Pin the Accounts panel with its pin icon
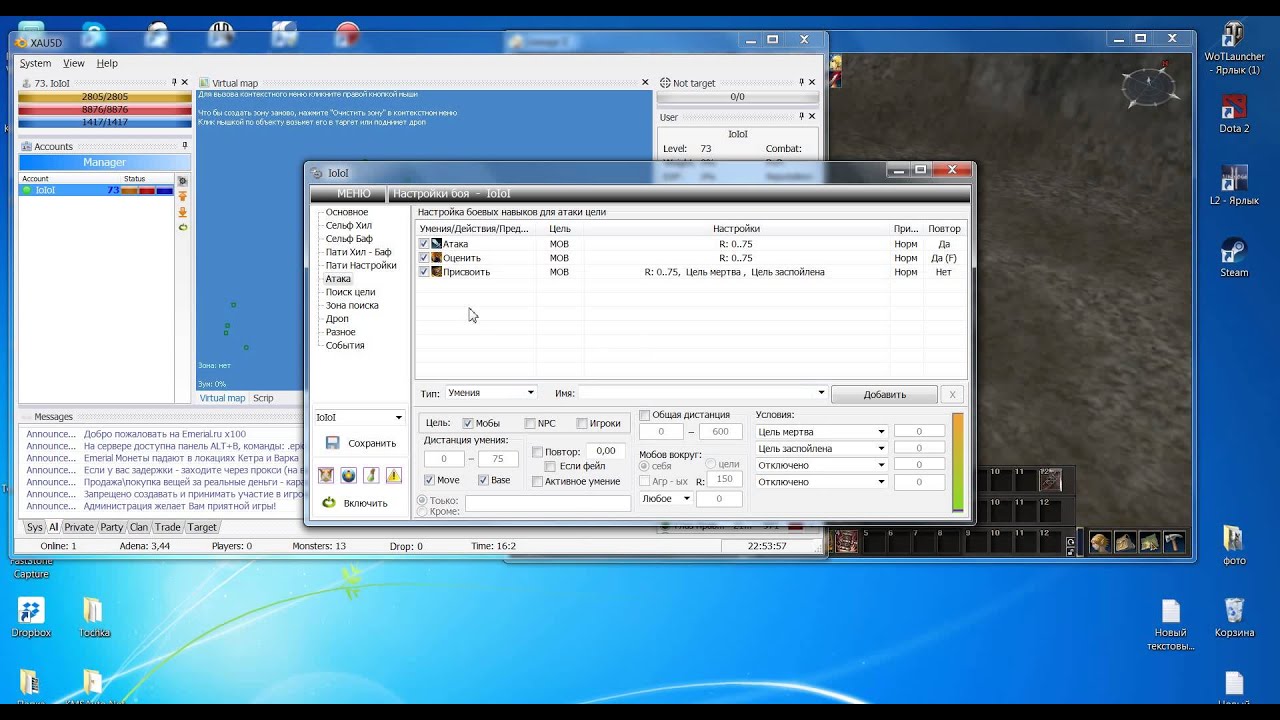1280x720 pixels. (184, 146)
